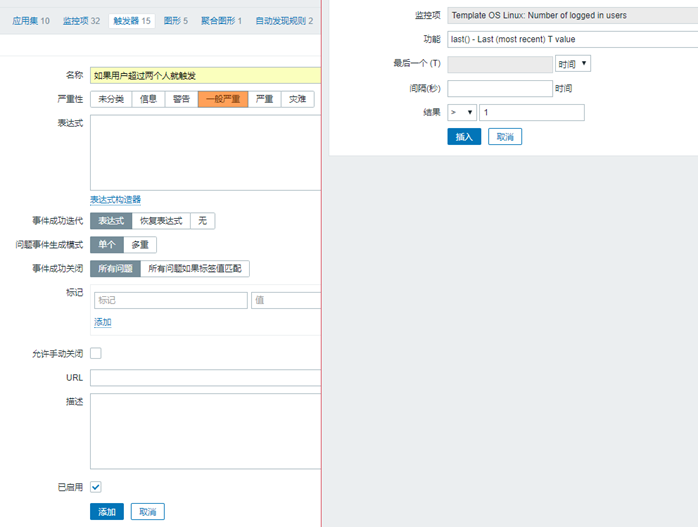Select 单个 problem event generation mode
The image size is (698, 527).
[x=107, y=244]
